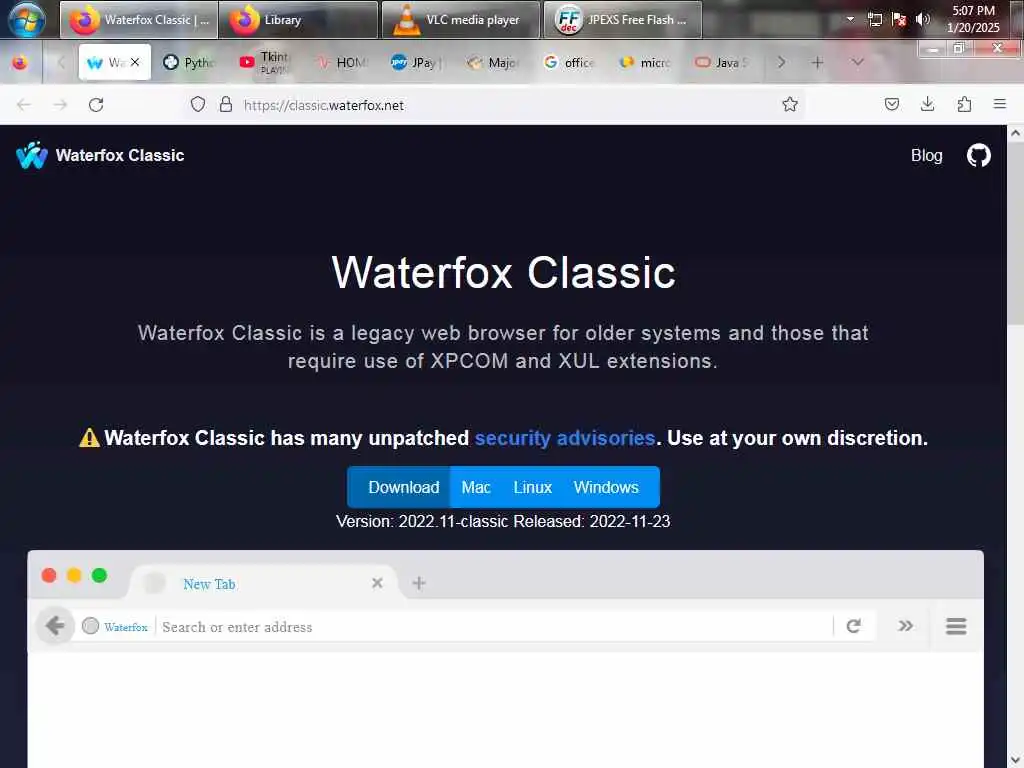Click the Action Center flag tray icon
Viewport: 1024px width, 768px height.
899,19
